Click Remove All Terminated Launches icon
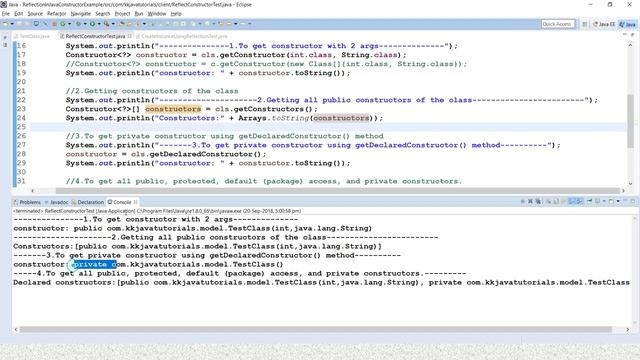 538,201
